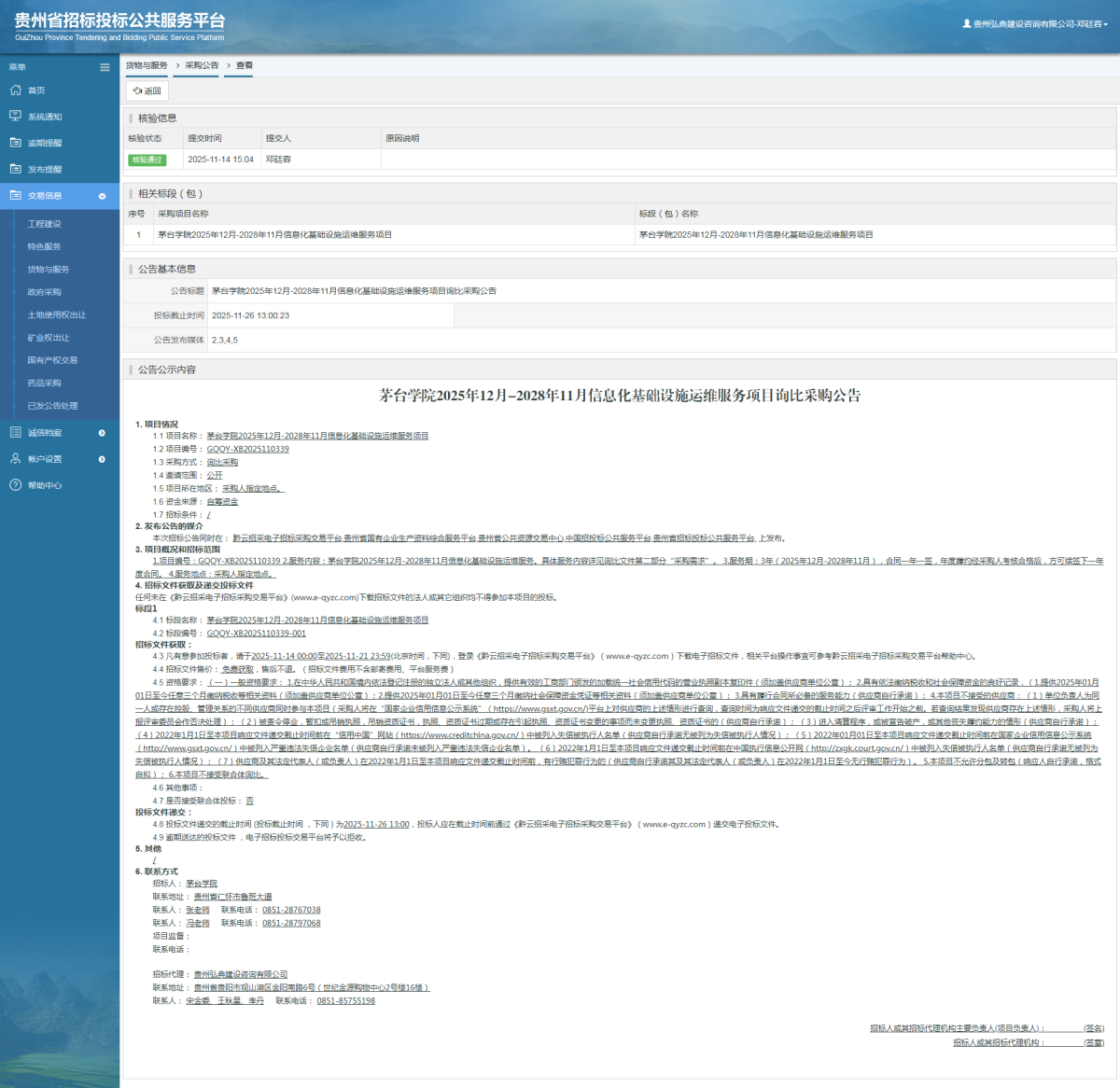Expand the 帐户设置 submenu arrow
The image size is (1120, 1088).
[102, 459]
